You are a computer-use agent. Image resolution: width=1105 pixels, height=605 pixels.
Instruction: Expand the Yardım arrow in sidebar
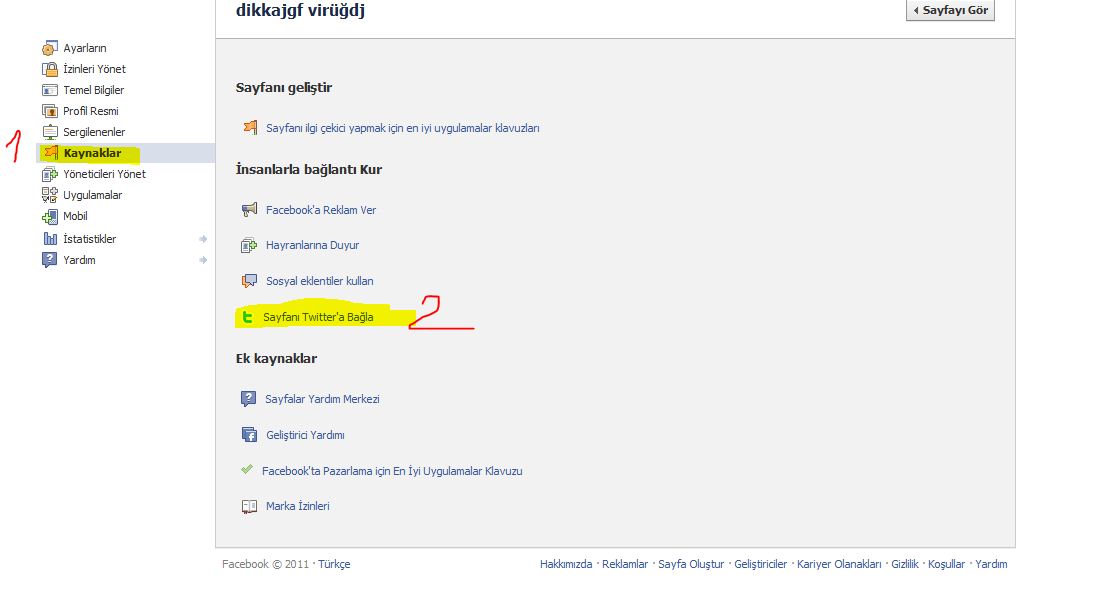[203, 260]
